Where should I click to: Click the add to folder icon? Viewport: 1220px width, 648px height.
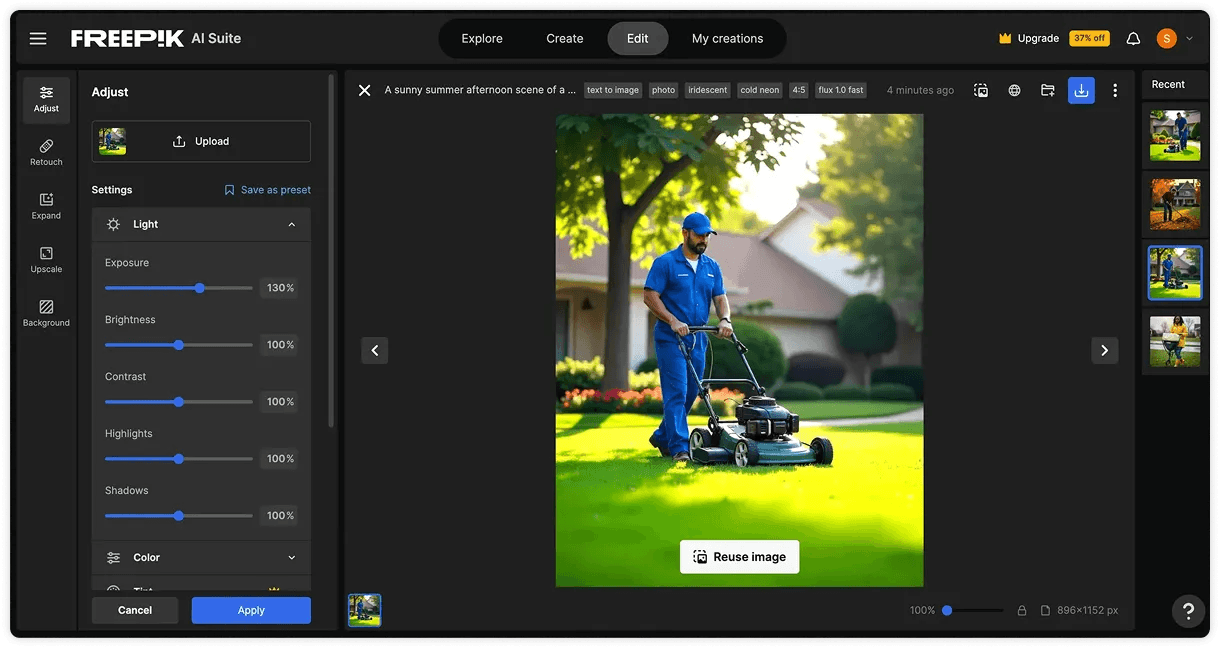pos(1047,90)
